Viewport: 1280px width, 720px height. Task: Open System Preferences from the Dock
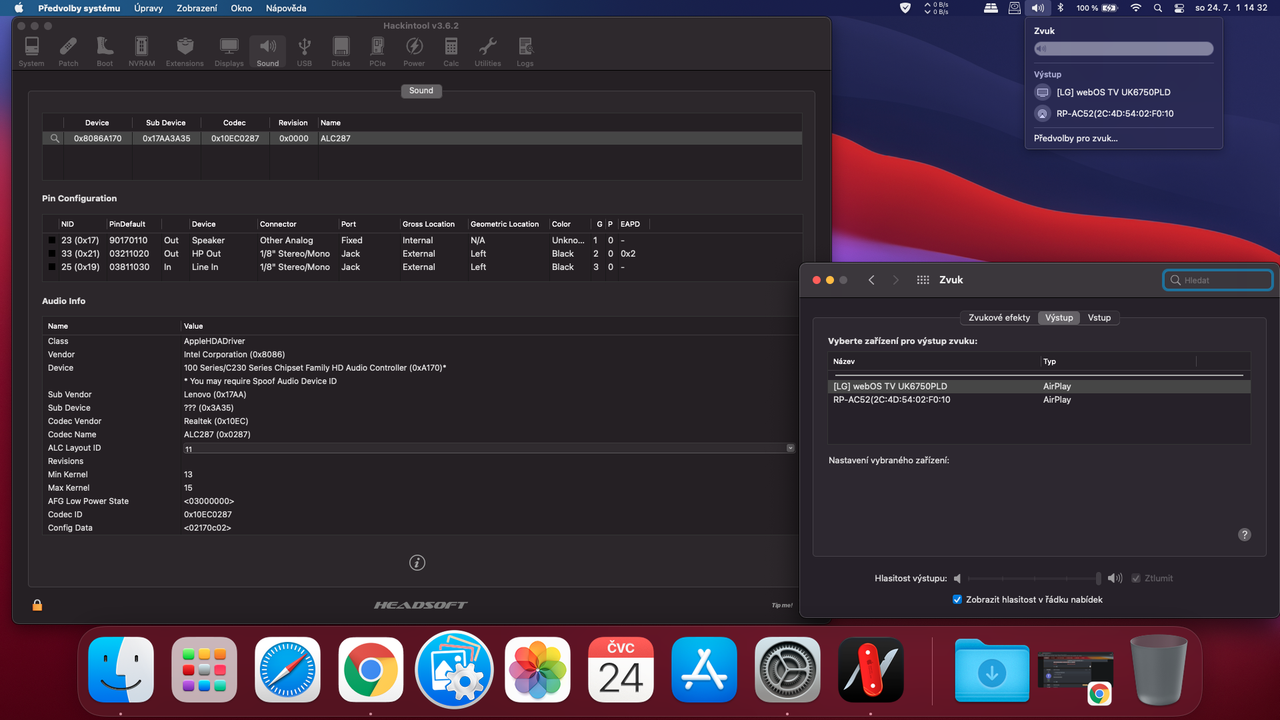(x=788, y=669)
